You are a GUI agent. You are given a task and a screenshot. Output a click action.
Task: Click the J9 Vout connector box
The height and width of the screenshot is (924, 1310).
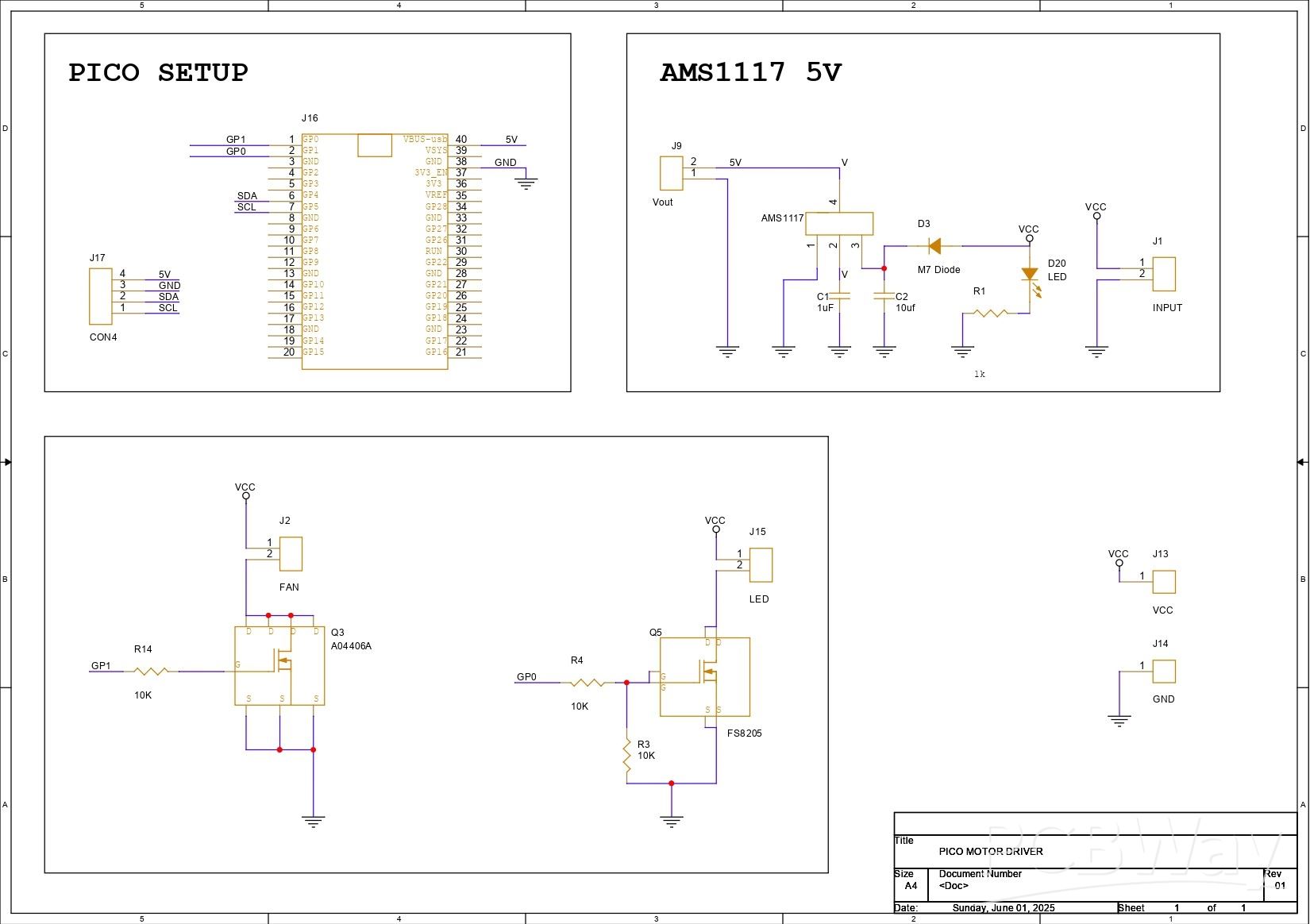pos(672,173)
